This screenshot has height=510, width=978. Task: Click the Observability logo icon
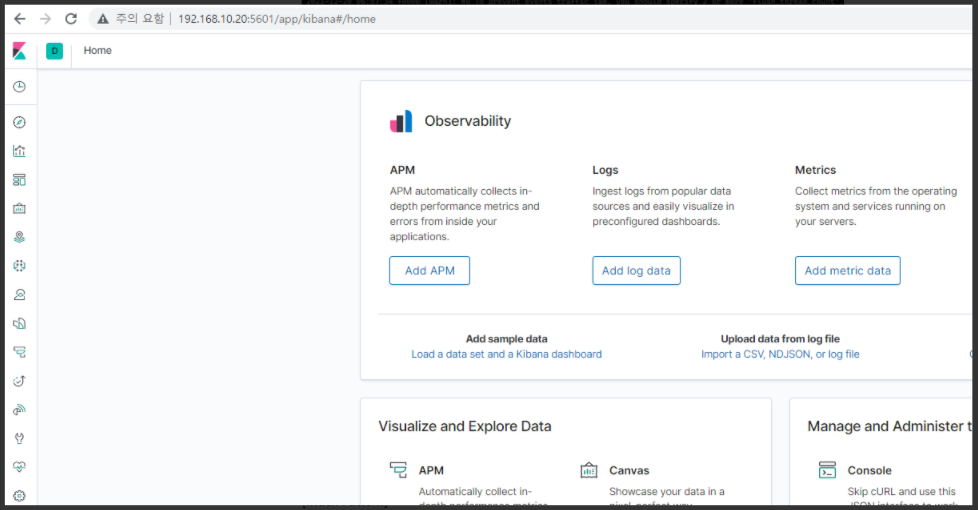pos(401,121)
